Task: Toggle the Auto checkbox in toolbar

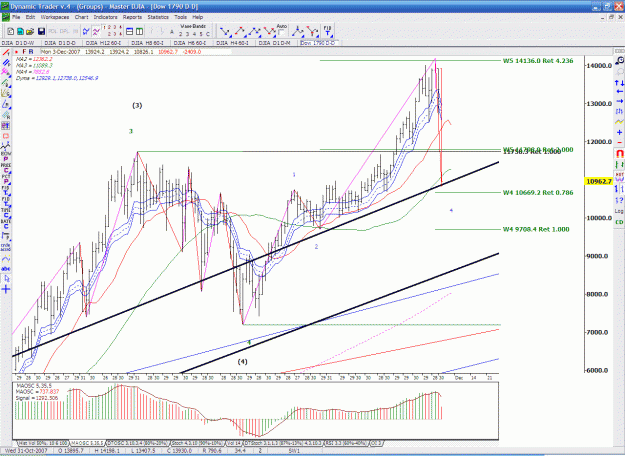Action: click(x=281, y=32)
